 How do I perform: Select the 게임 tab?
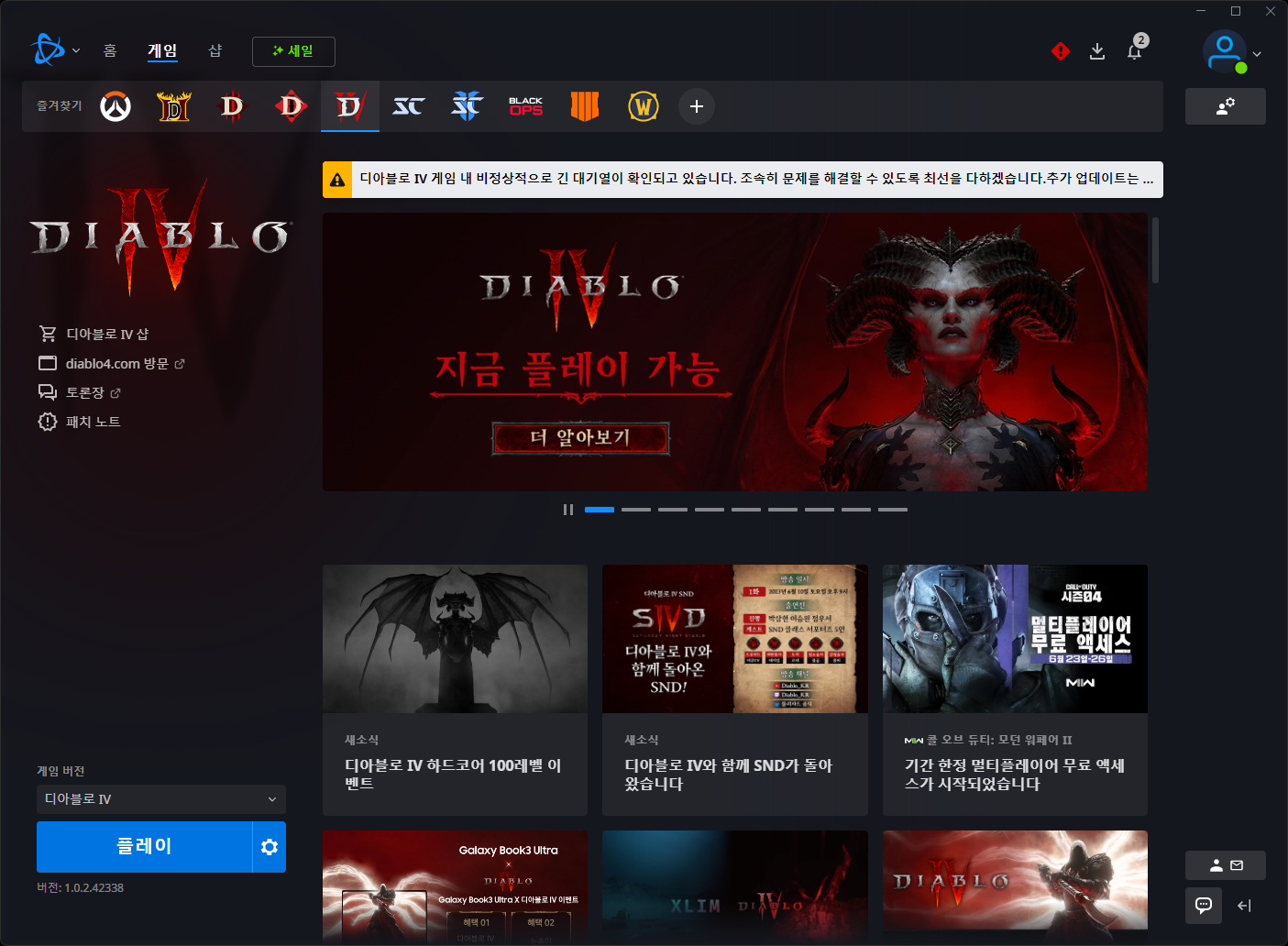[x=162, y=50]
